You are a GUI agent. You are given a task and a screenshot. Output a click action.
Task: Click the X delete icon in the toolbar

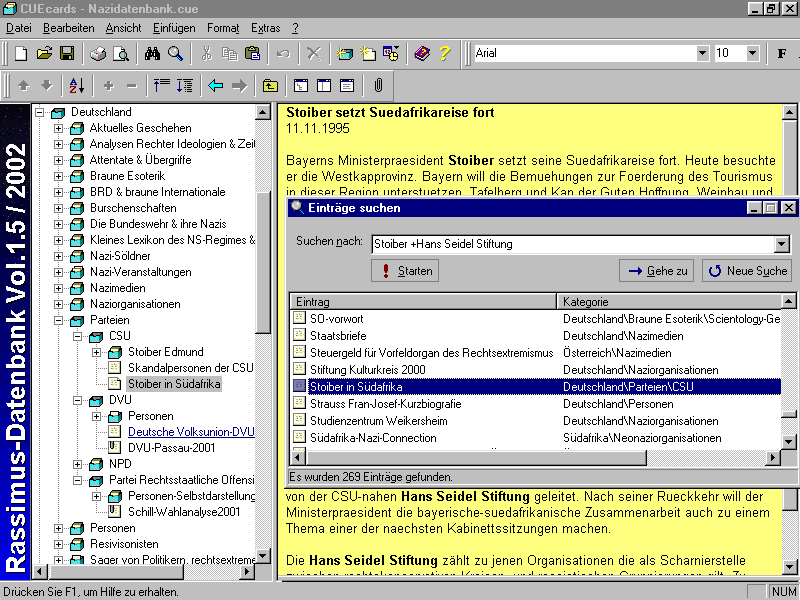314,53
